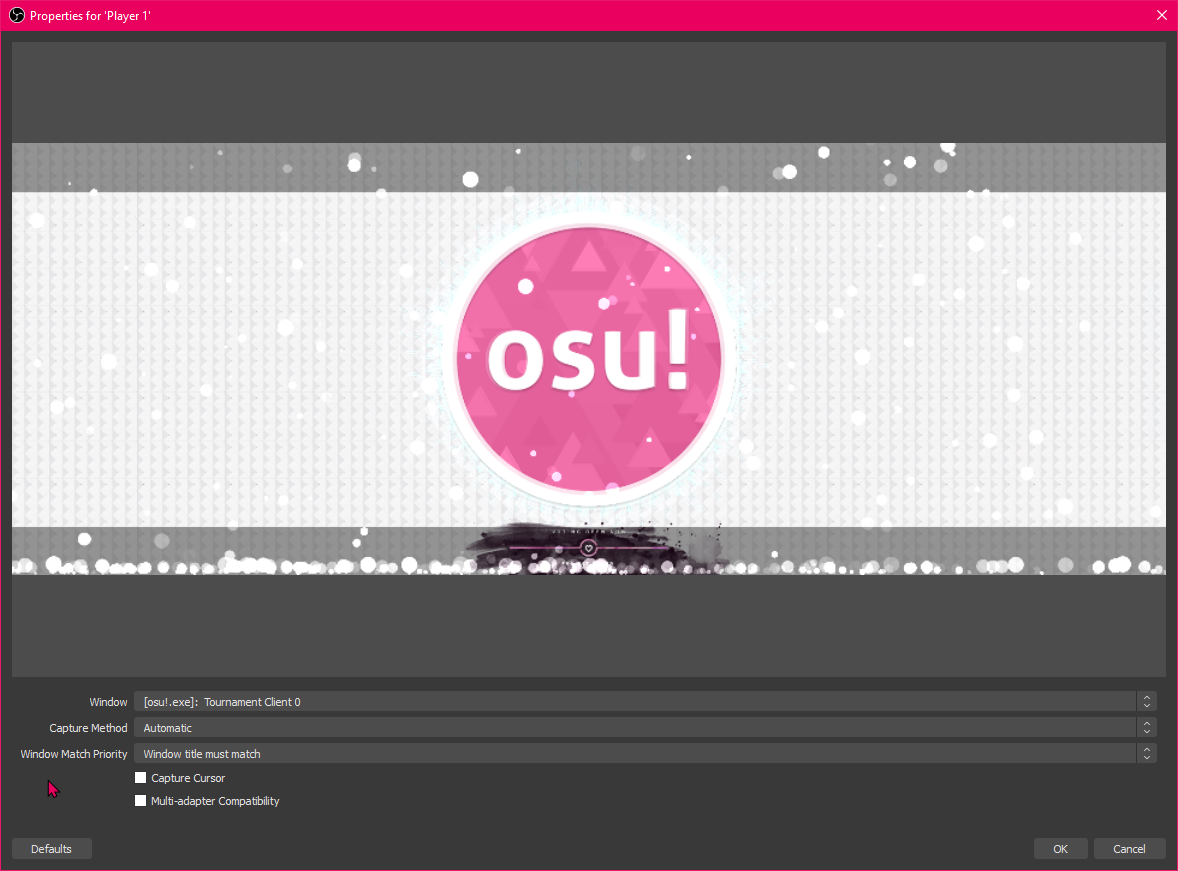Reset settings with the Defaults button
This screenshot has width=1178, height=871.
tap(52, 848)
